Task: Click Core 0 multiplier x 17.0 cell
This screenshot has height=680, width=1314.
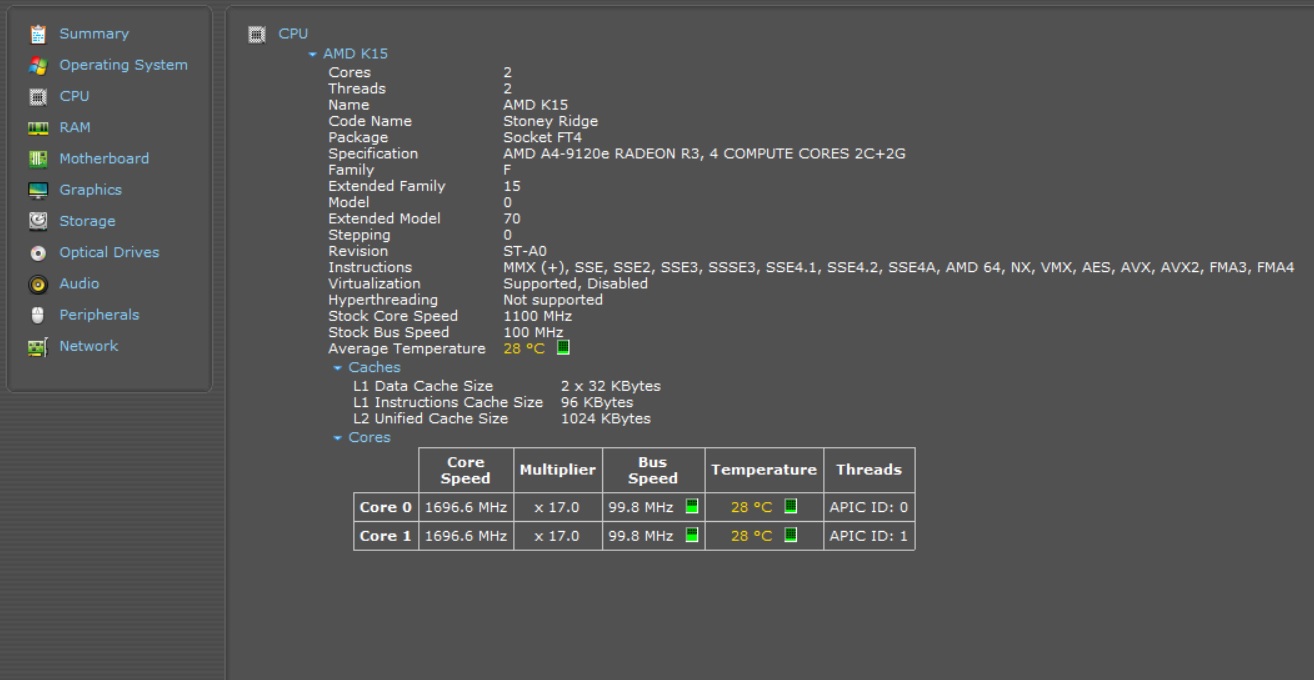Action: (x=557, y=507)
